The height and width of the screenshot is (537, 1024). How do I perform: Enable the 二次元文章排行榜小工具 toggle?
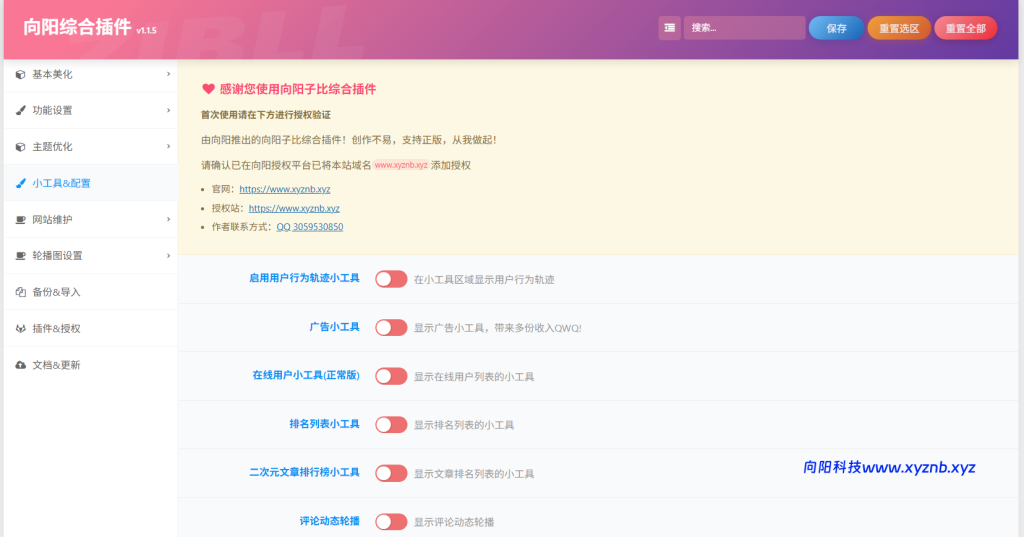(391, 473)
